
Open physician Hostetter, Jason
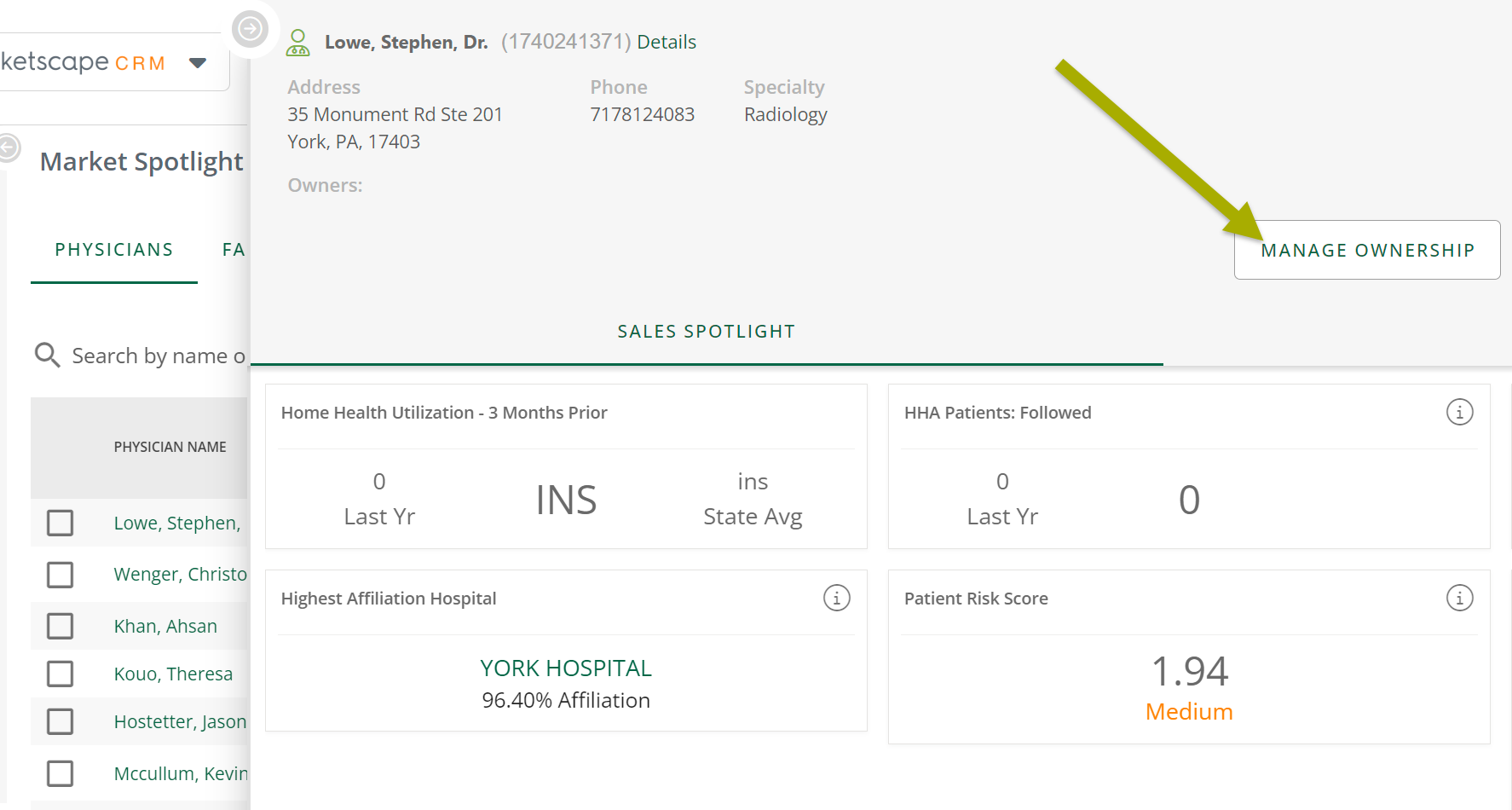pyautogui.click(x=180, y=721)
